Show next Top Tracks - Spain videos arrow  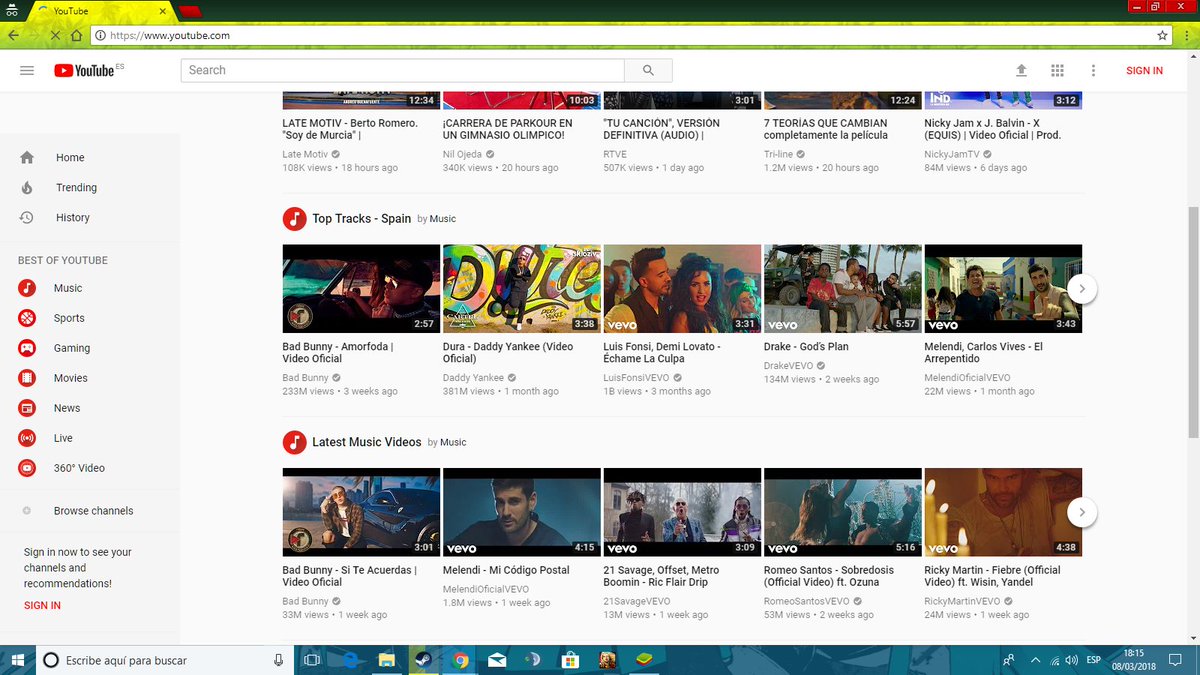point(1082,289)
